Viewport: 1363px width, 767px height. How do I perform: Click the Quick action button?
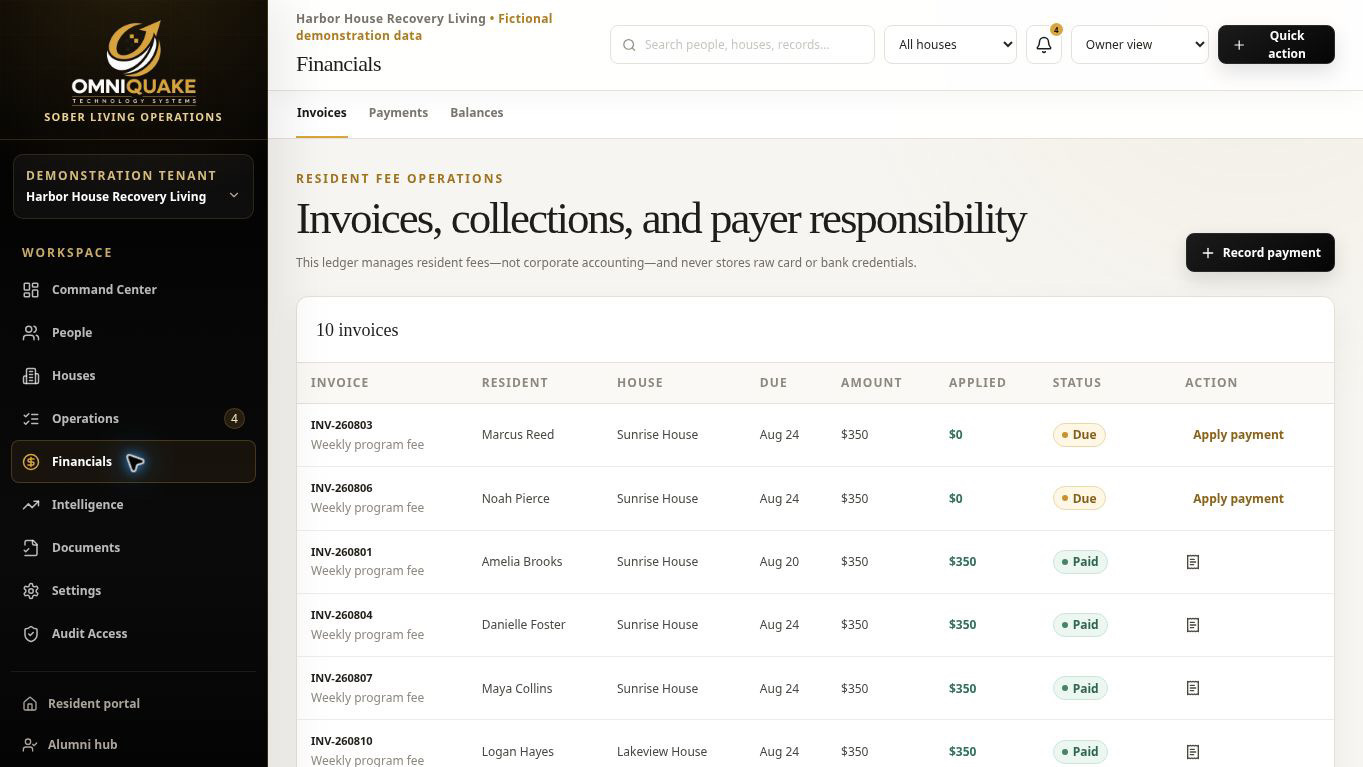(x=1276, y=45)
